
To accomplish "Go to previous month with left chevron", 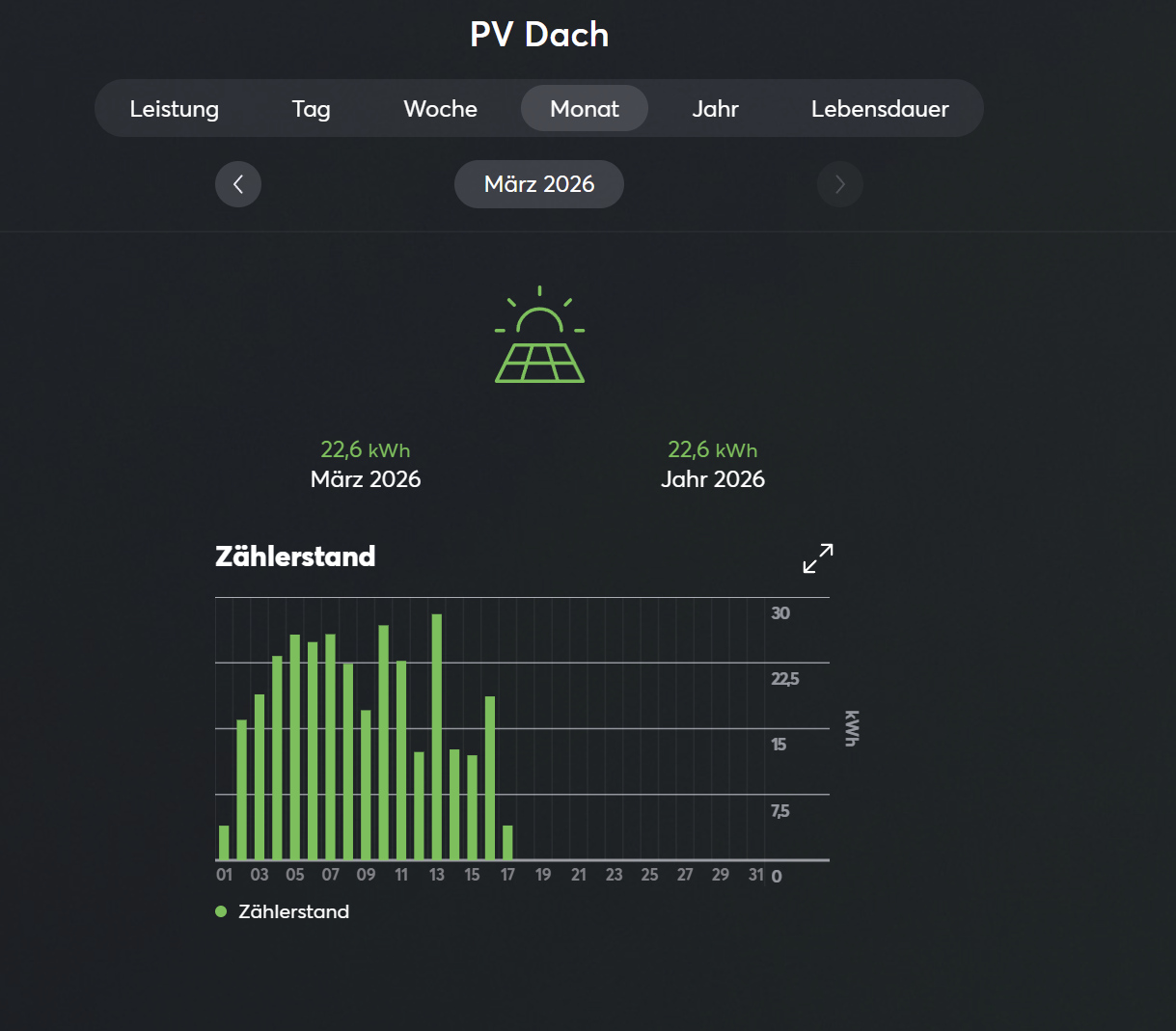I will [x=238, y=184].
